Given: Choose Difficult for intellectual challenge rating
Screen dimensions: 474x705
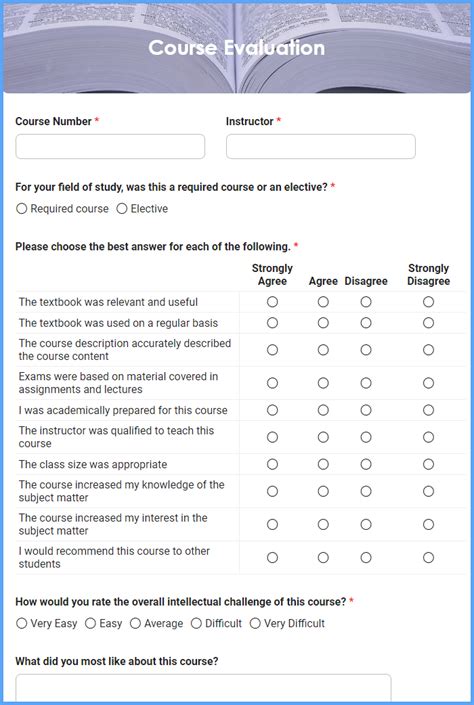Looking at the screenshot, I should tap(196, 623).
